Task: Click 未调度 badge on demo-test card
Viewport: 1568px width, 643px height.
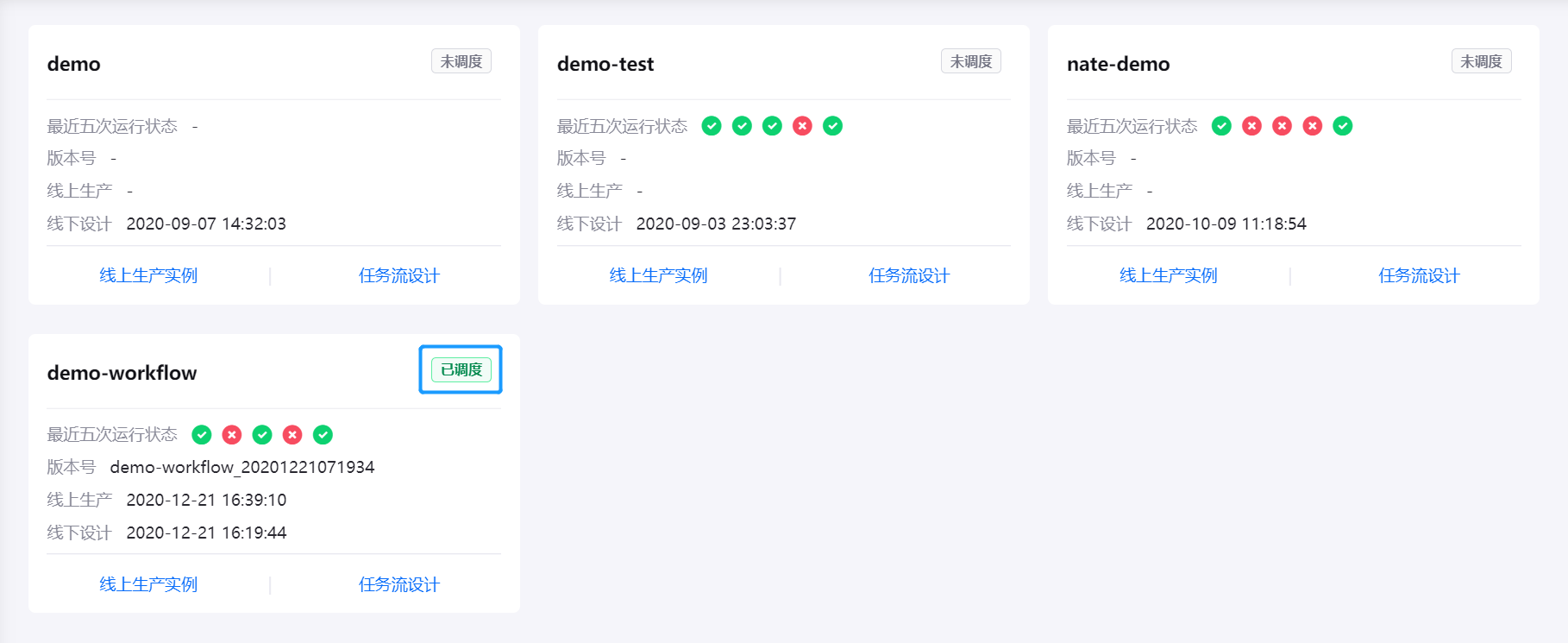Action: click(971, 61)
